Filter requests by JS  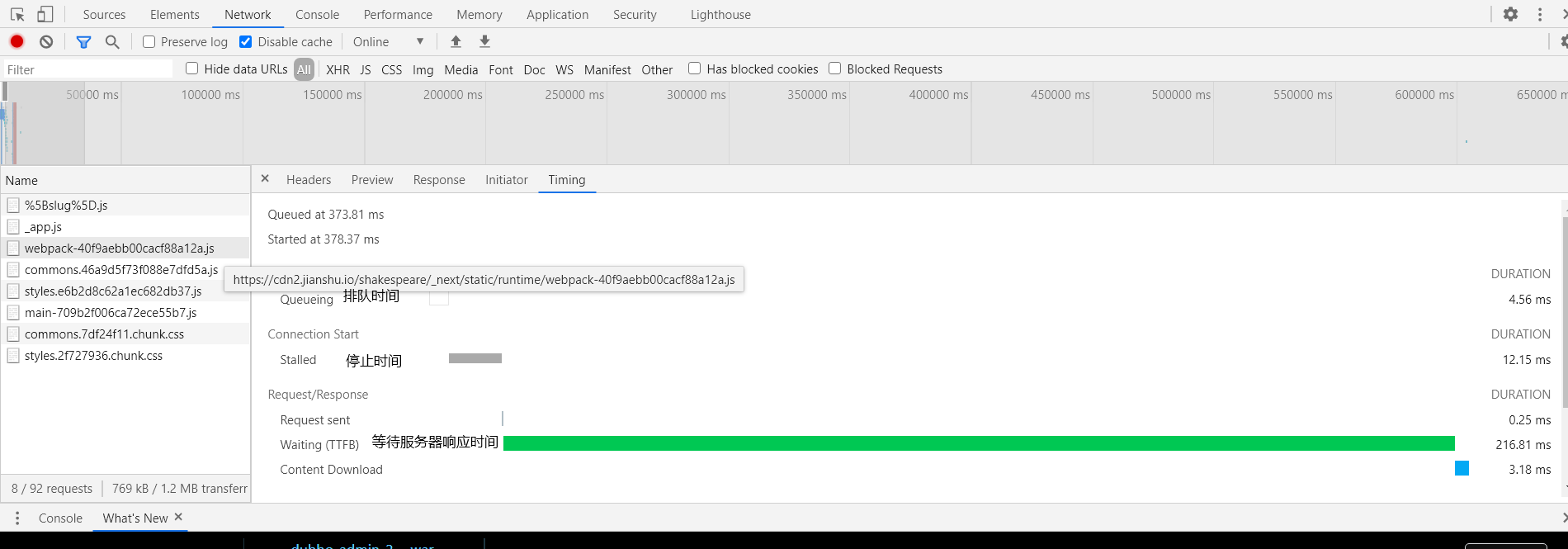point(366,69)
